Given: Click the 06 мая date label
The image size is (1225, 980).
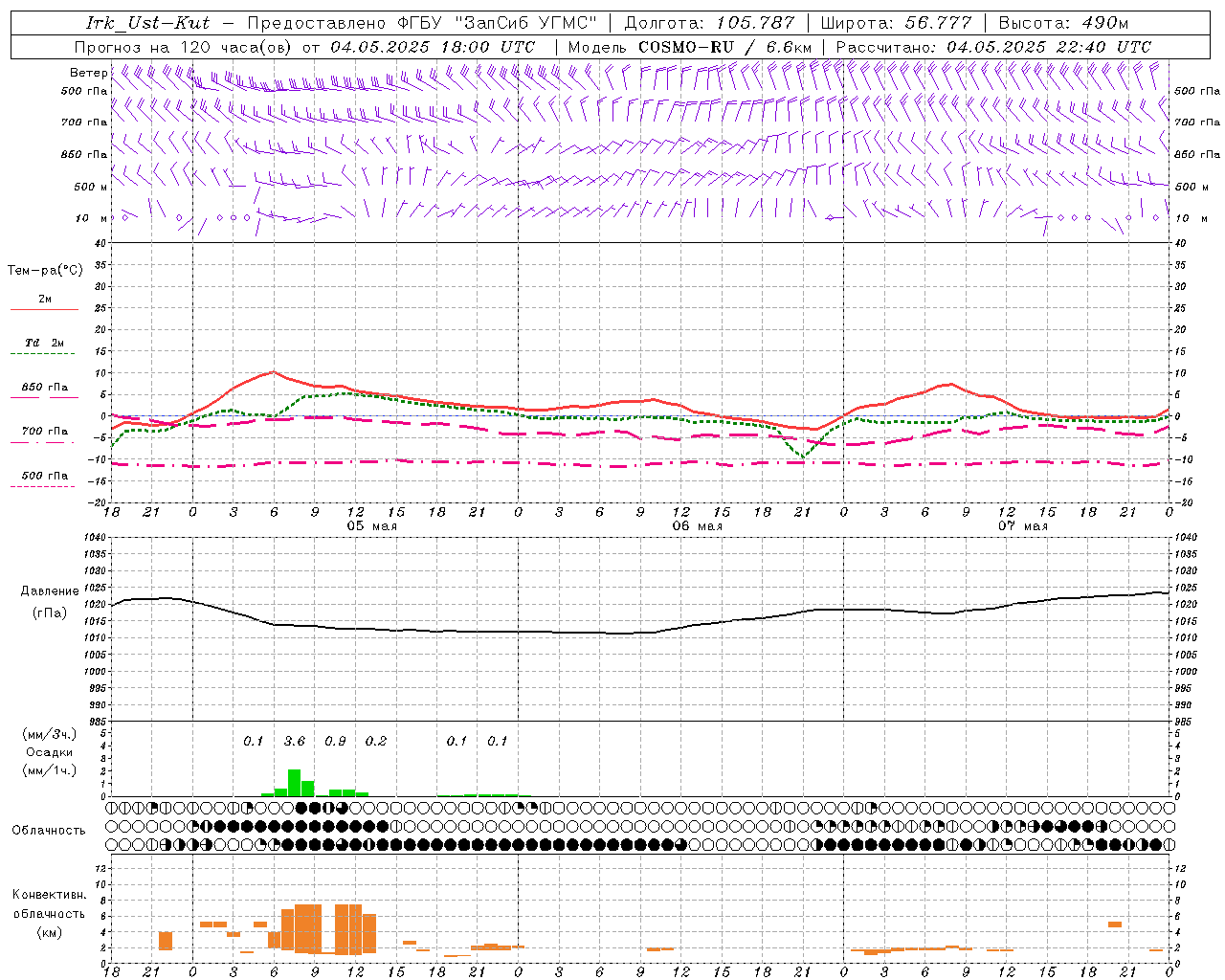Looking at the screenshot, I should click(x=696, y=526).
